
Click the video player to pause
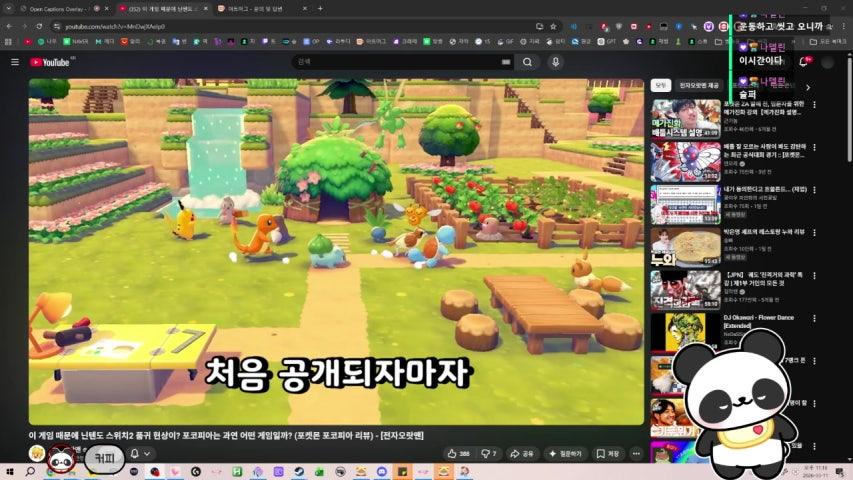point(336,251)
